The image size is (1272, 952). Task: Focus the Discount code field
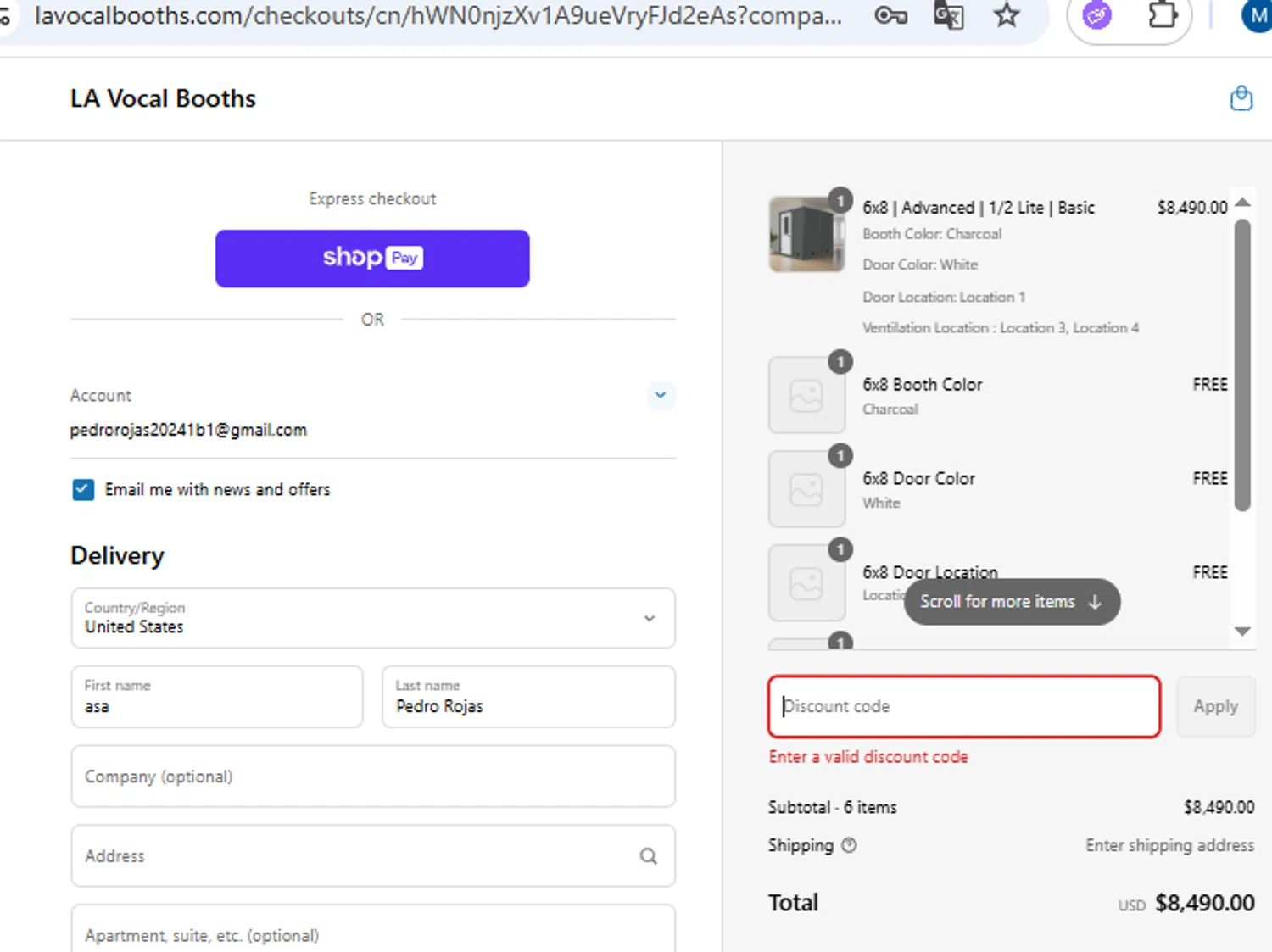point(964,706)
